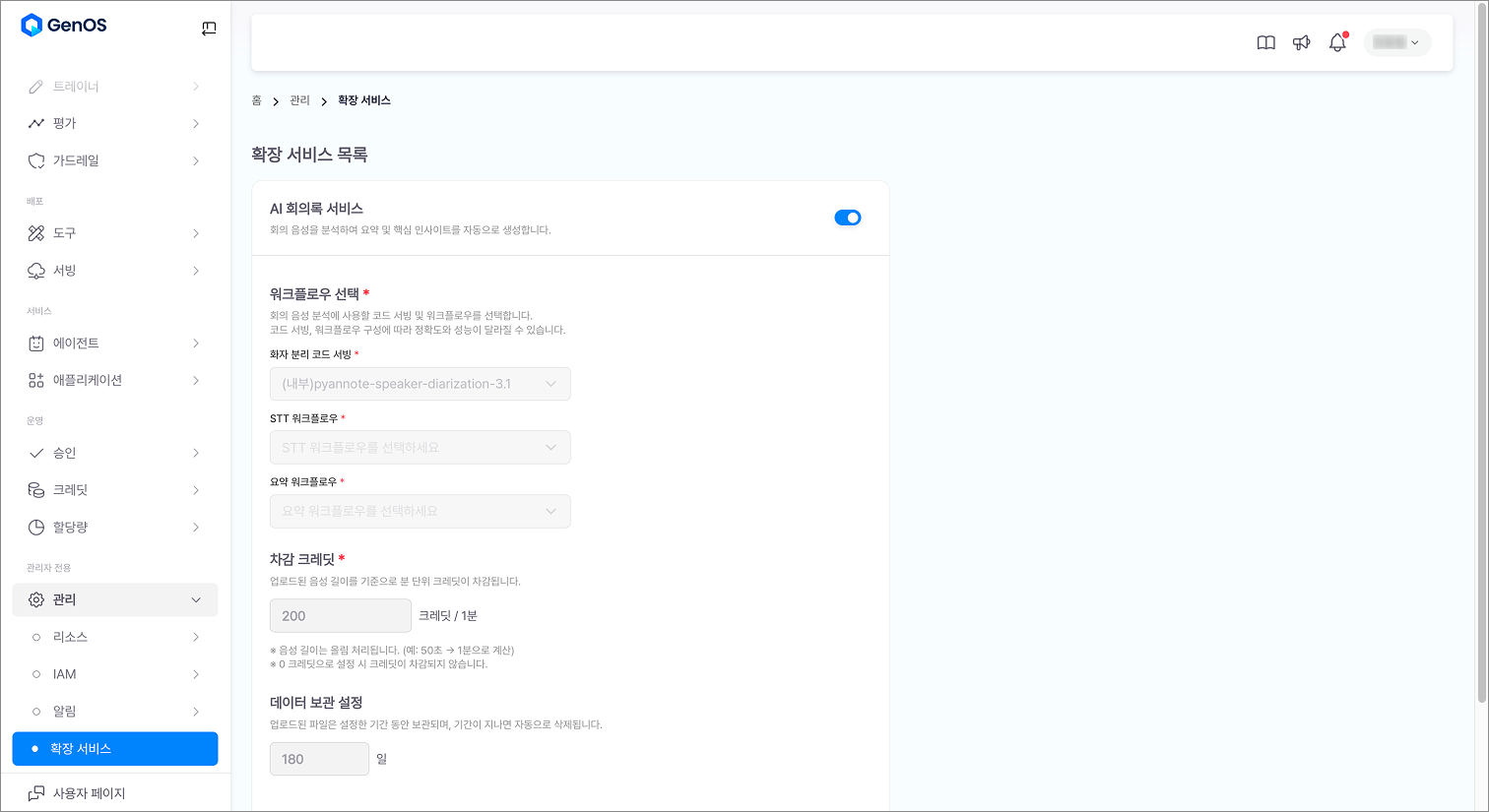Open the 요약 워크플로우 dropdown
The width and height of the screenshot is (1489, 812).
pyautogui.click(x=421, y=512)
